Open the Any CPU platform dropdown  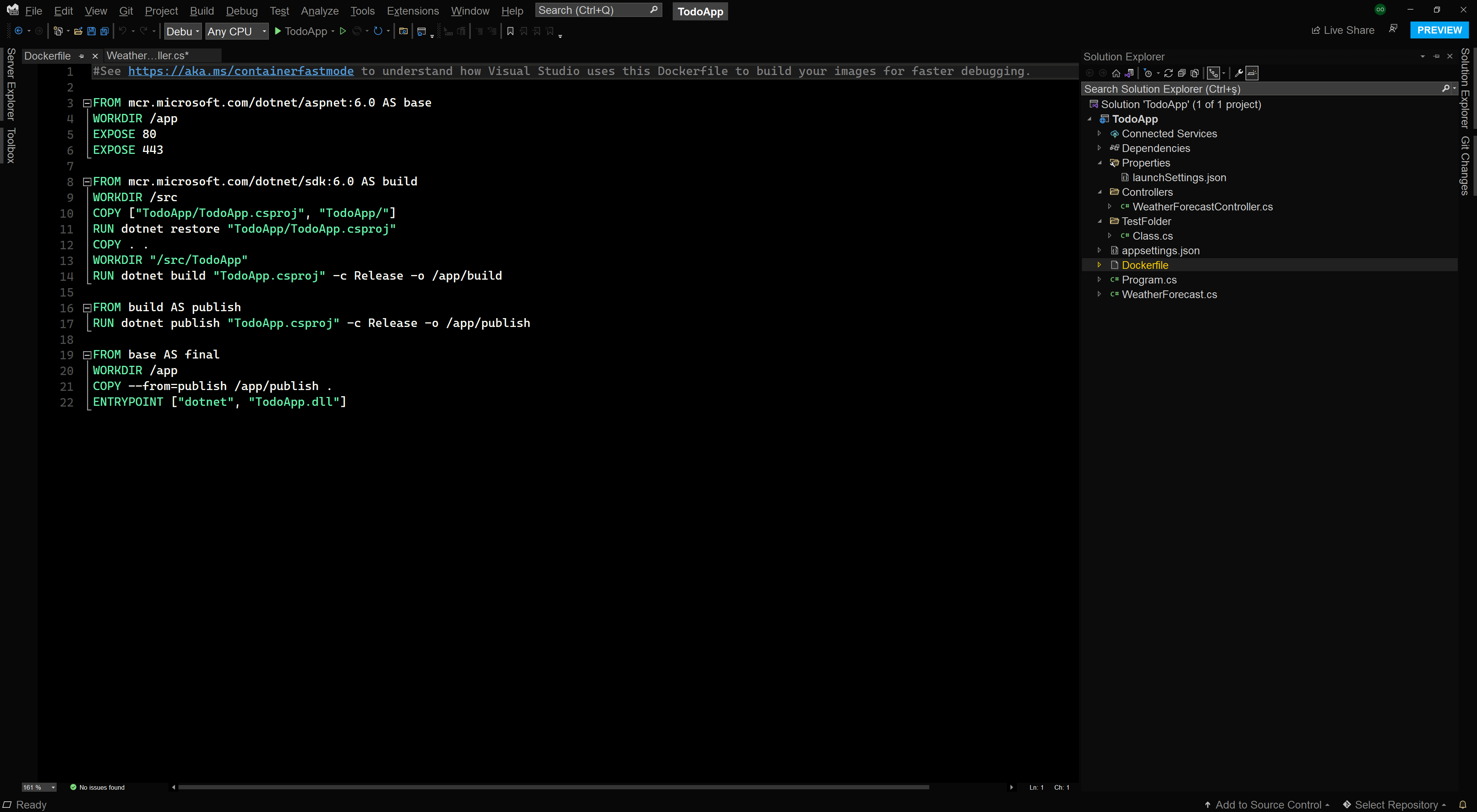point(237,32)
